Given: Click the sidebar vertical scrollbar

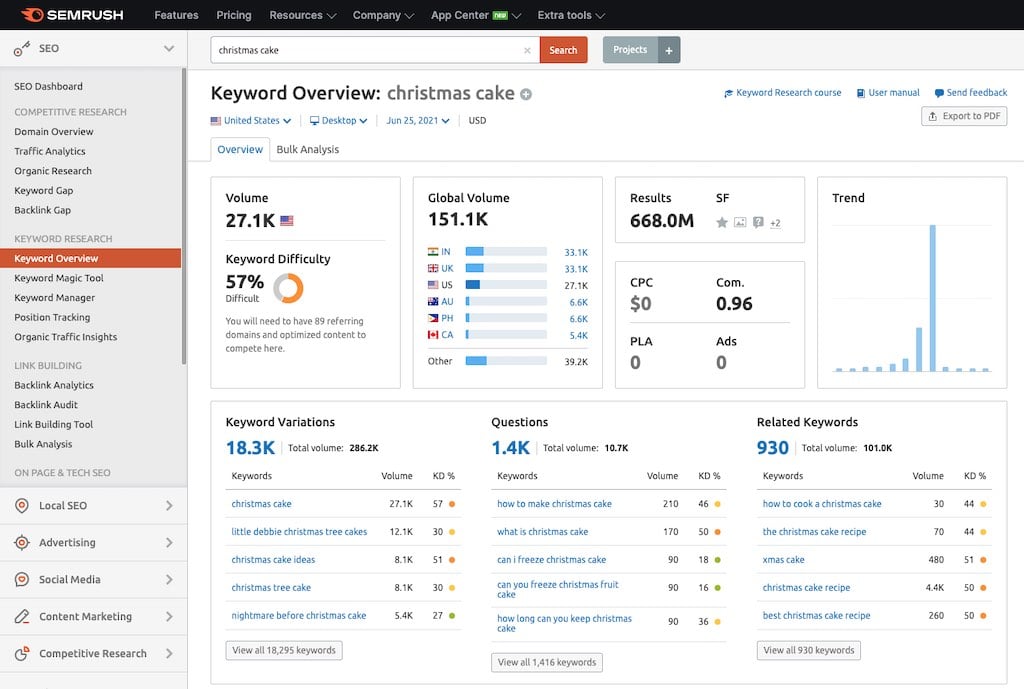Looking at the screenshot, I should tap(184, 216).
